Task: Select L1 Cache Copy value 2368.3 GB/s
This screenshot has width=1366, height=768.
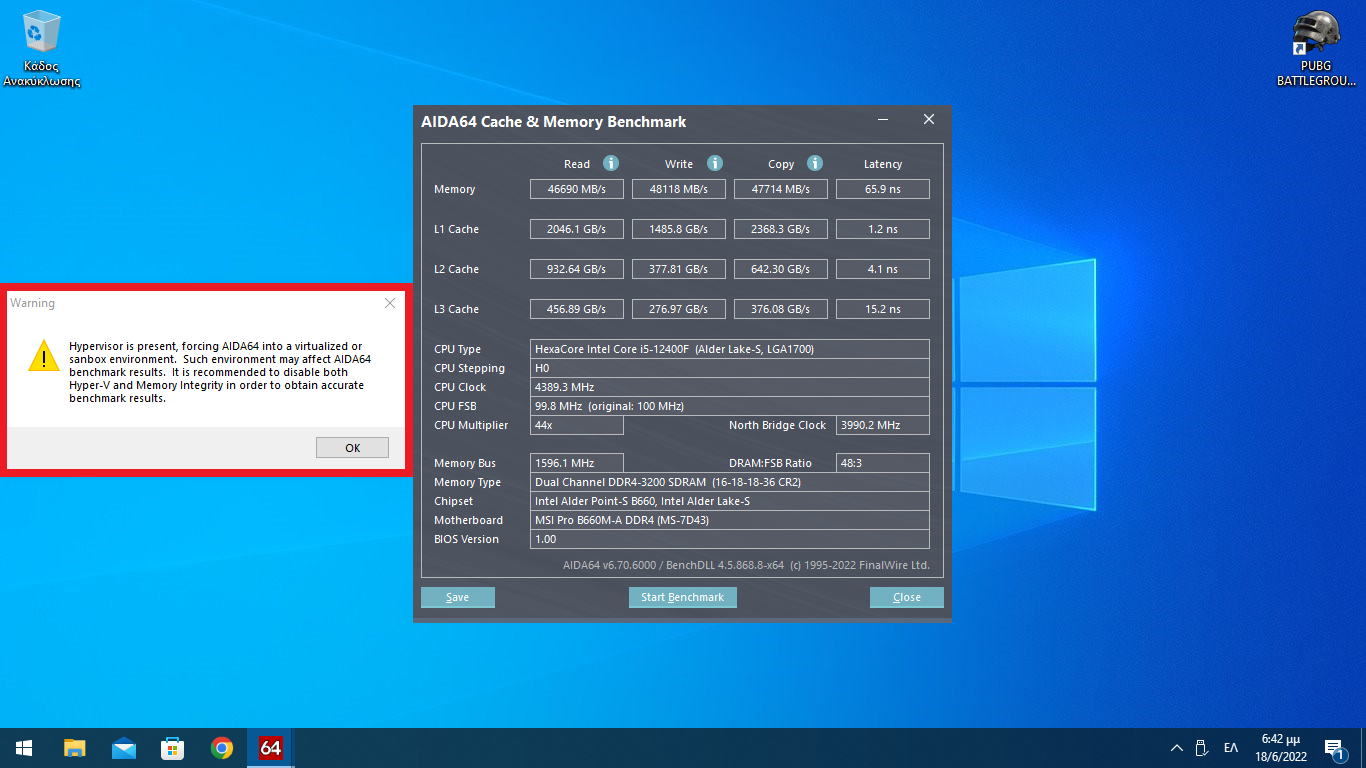Action: click(x=781, y=229)
